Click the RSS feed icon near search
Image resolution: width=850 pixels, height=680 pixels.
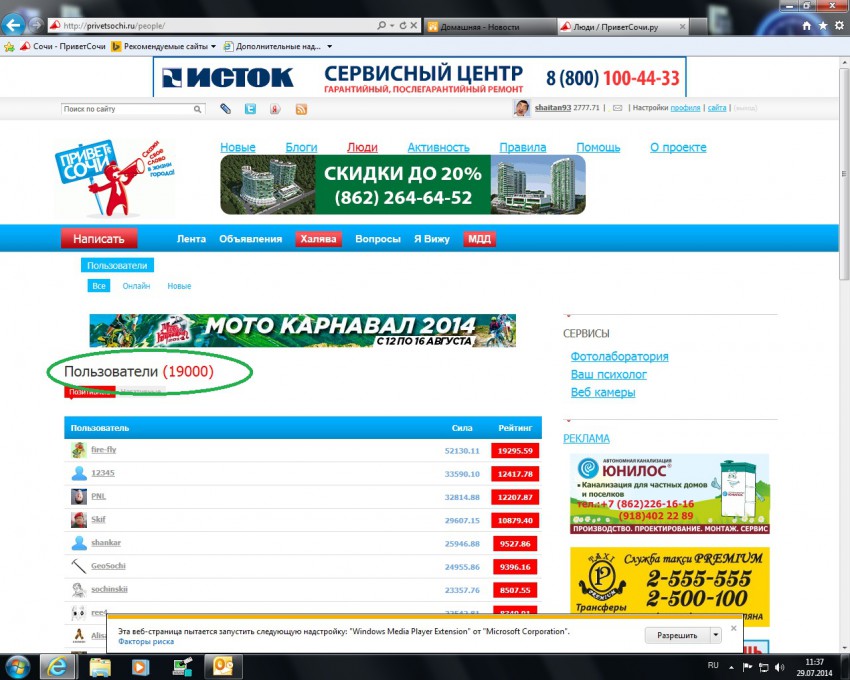[300, 109]
